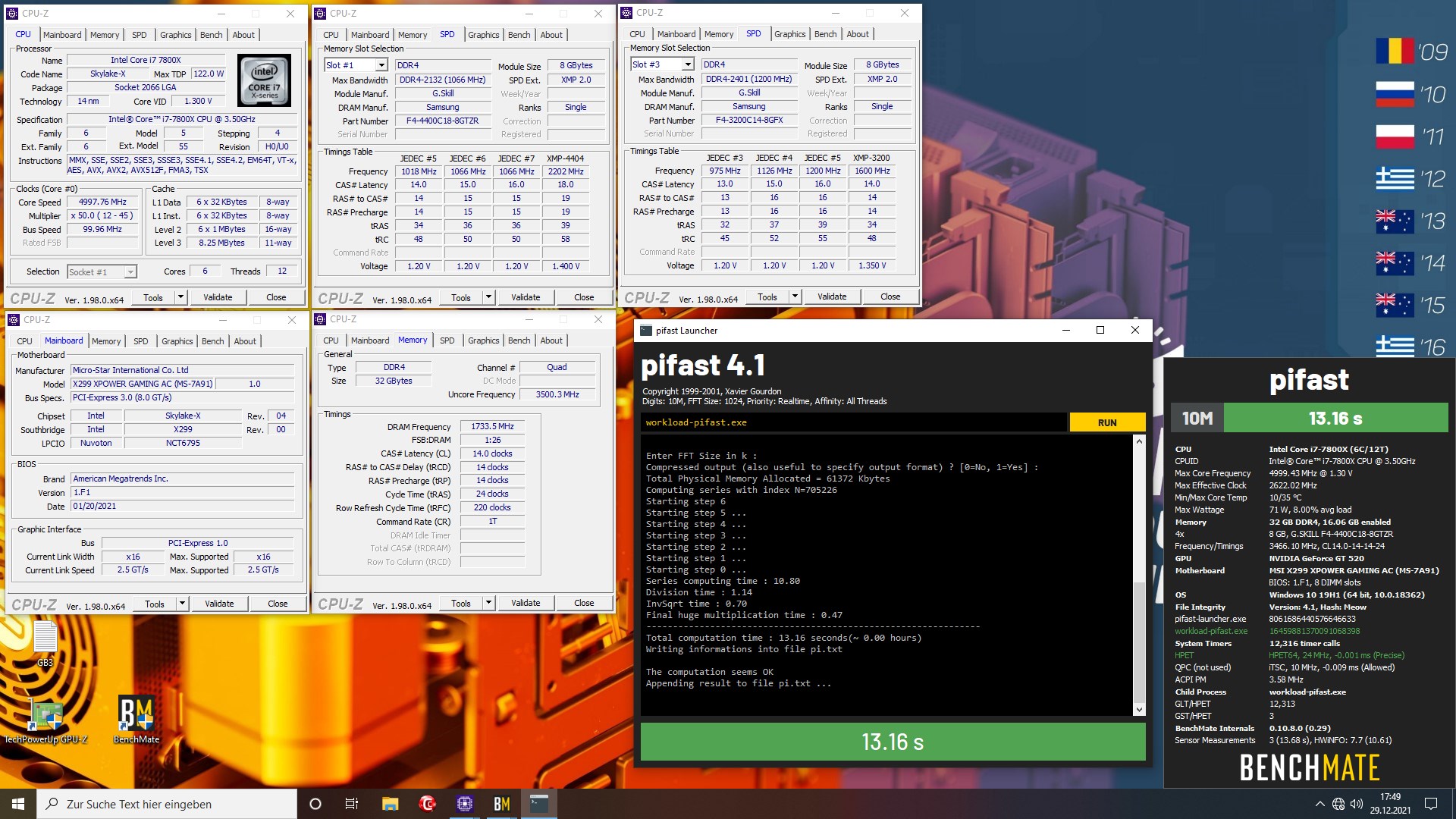Image resolution: width=1456 pixels, height=819 pixels.
Task: Expand Tools arrow in Mainboard window
Action: (x=182, y=604)
